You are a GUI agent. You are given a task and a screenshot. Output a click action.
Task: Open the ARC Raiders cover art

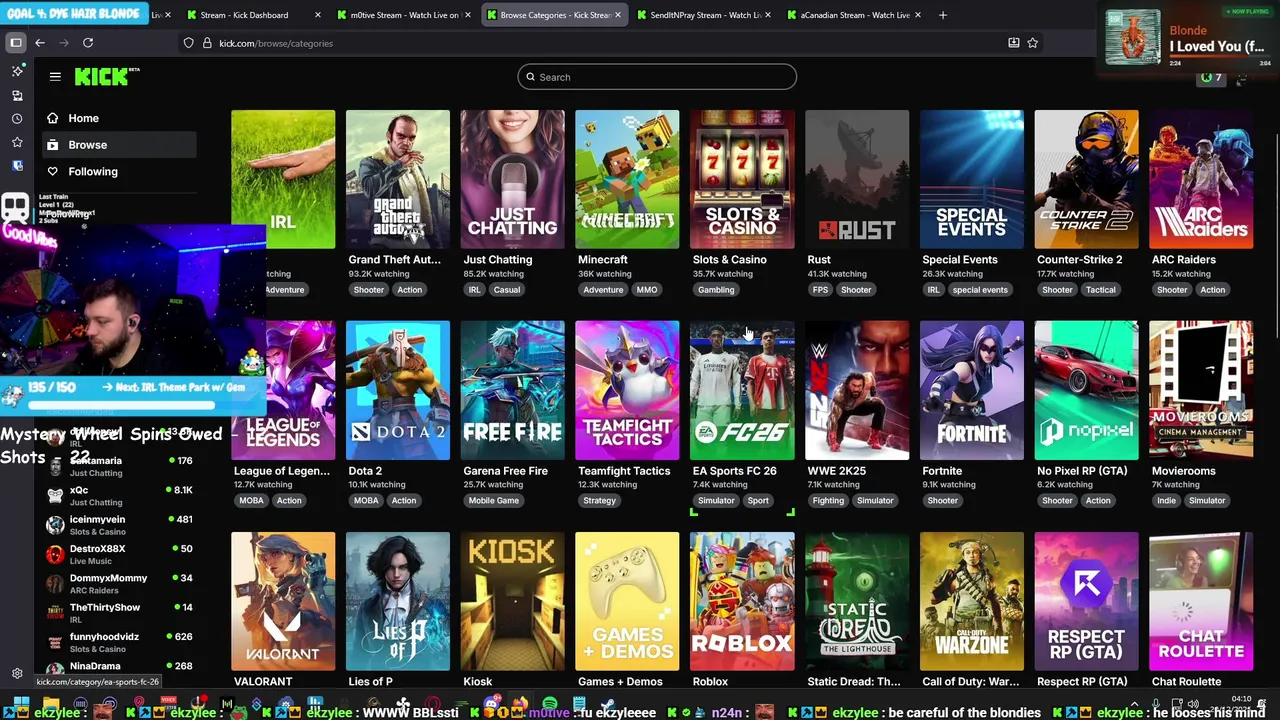coord(1201,179)
